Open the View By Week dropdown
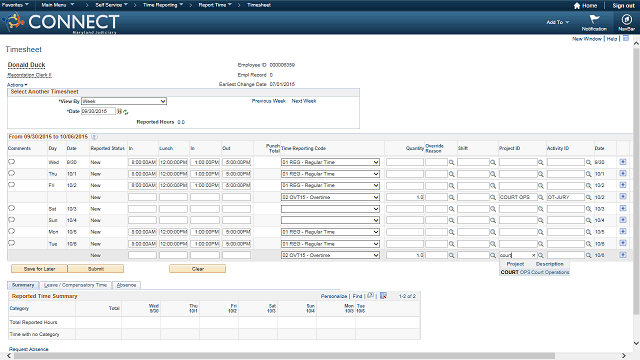The height and width of the screenshot is (360, 640). click(x=124, y=101)
